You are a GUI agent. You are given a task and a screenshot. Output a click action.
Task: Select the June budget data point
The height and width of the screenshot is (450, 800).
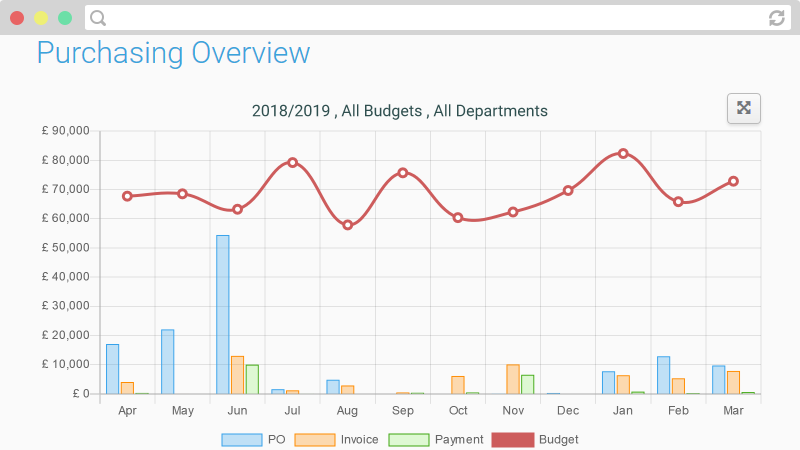coord(237,210)
